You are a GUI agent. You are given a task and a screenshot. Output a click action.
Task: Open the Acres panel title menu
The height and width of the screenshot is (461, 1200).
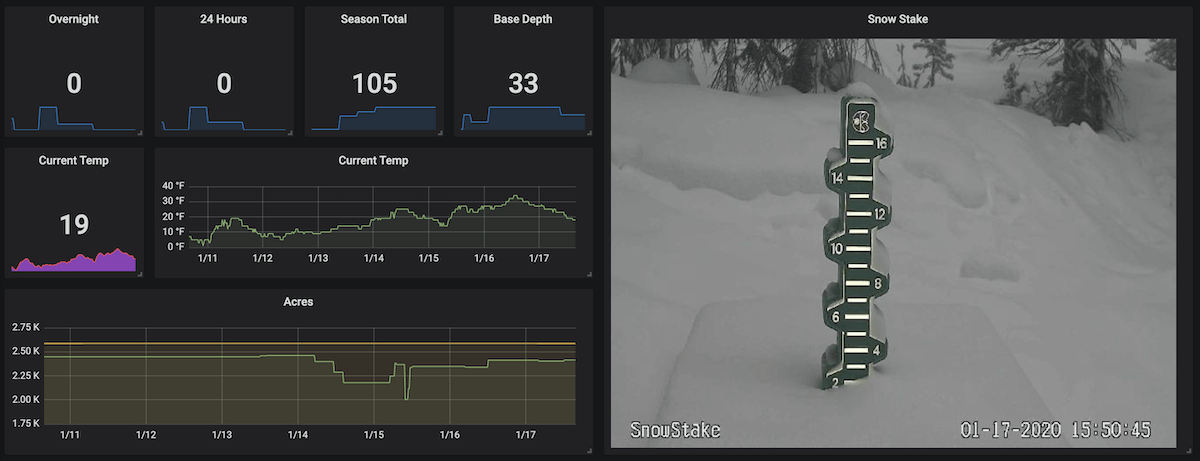(x=298, y=301)
